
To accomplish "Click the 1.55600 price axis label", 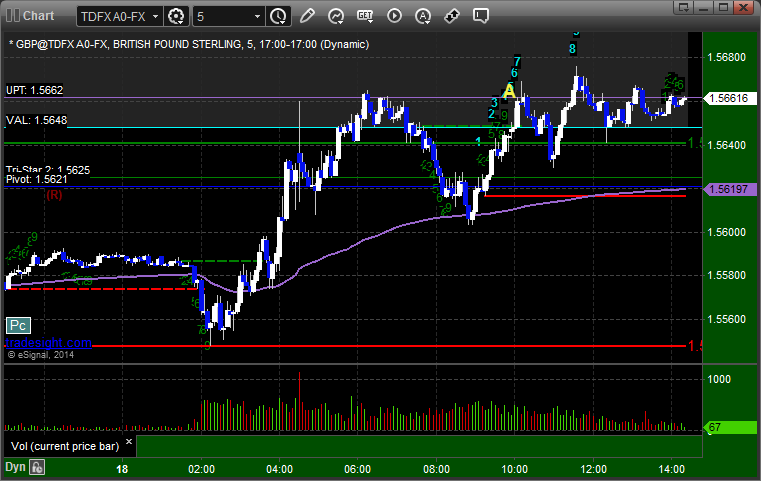I will tap(727, 319).
